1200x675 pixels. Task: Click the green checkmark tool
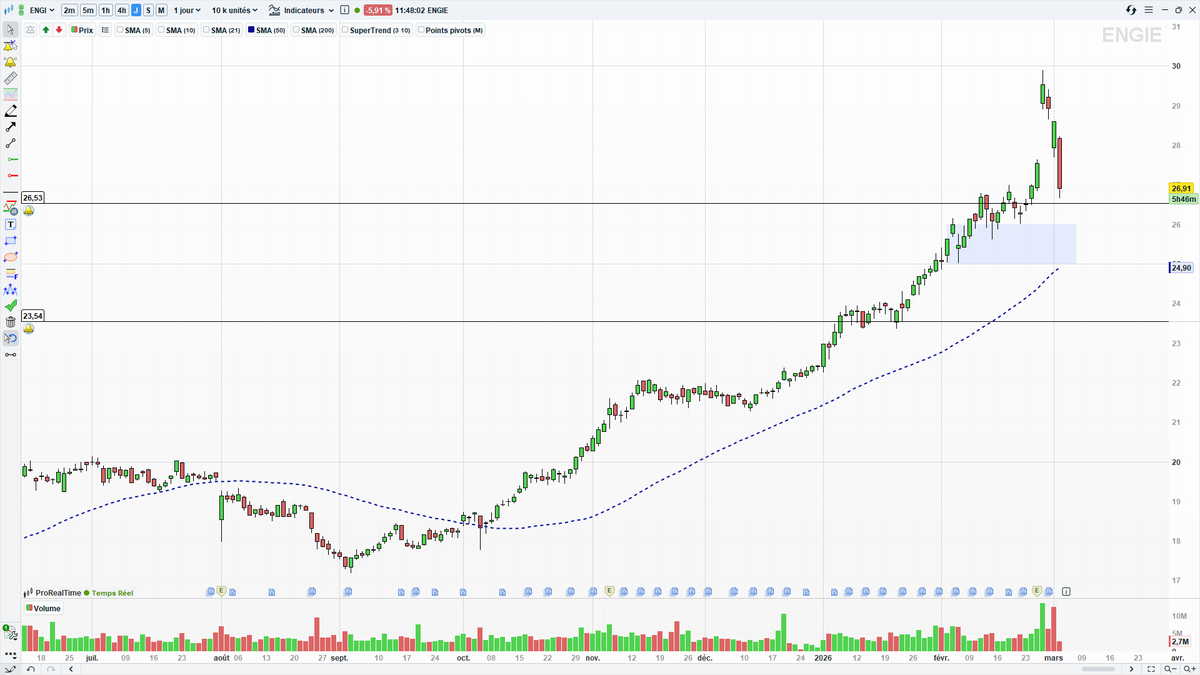pyautogui.click(x=11, y=305)
